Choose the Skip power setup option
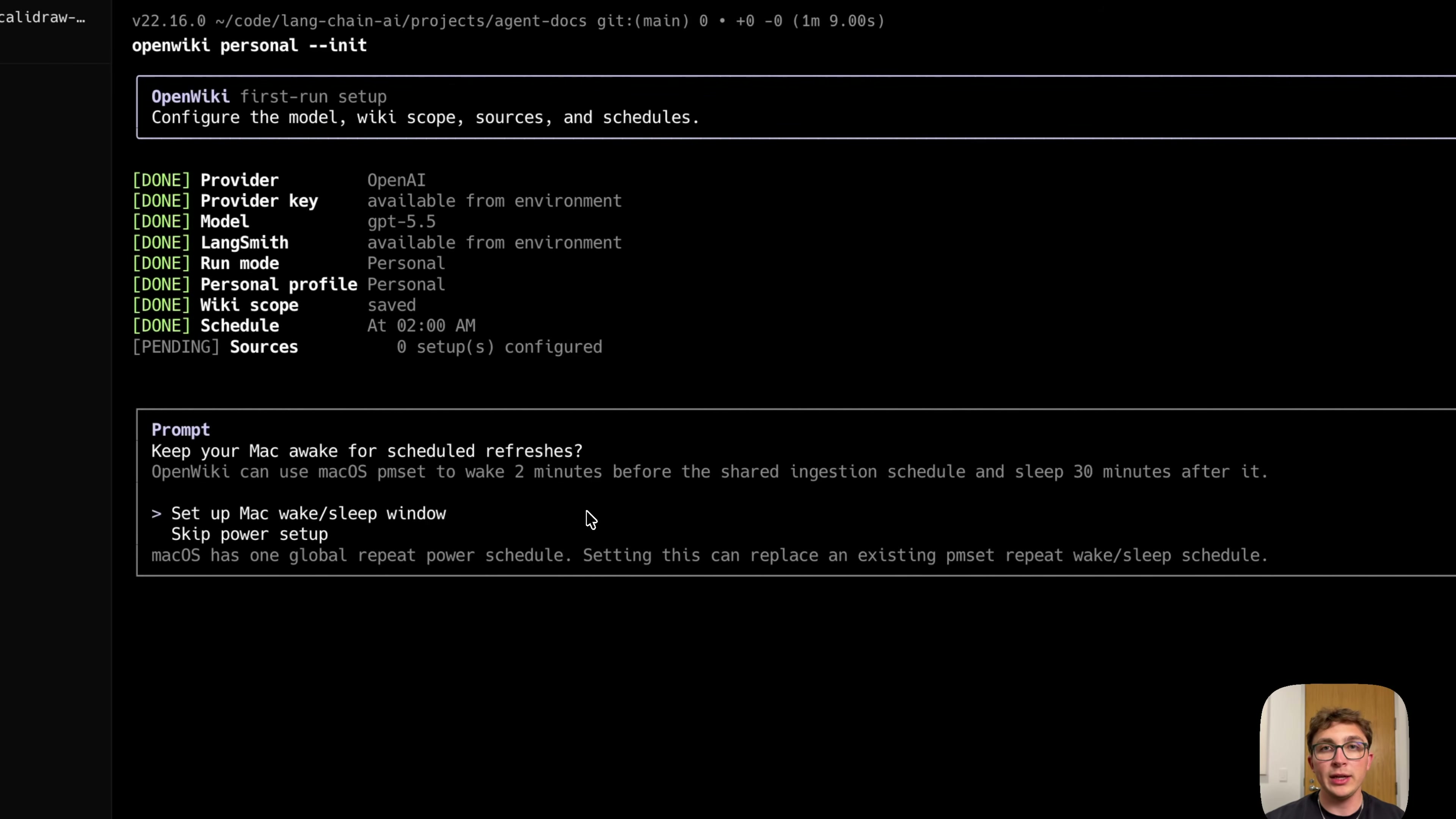Viewport: 1456px width, 819px height. (249, 534)
